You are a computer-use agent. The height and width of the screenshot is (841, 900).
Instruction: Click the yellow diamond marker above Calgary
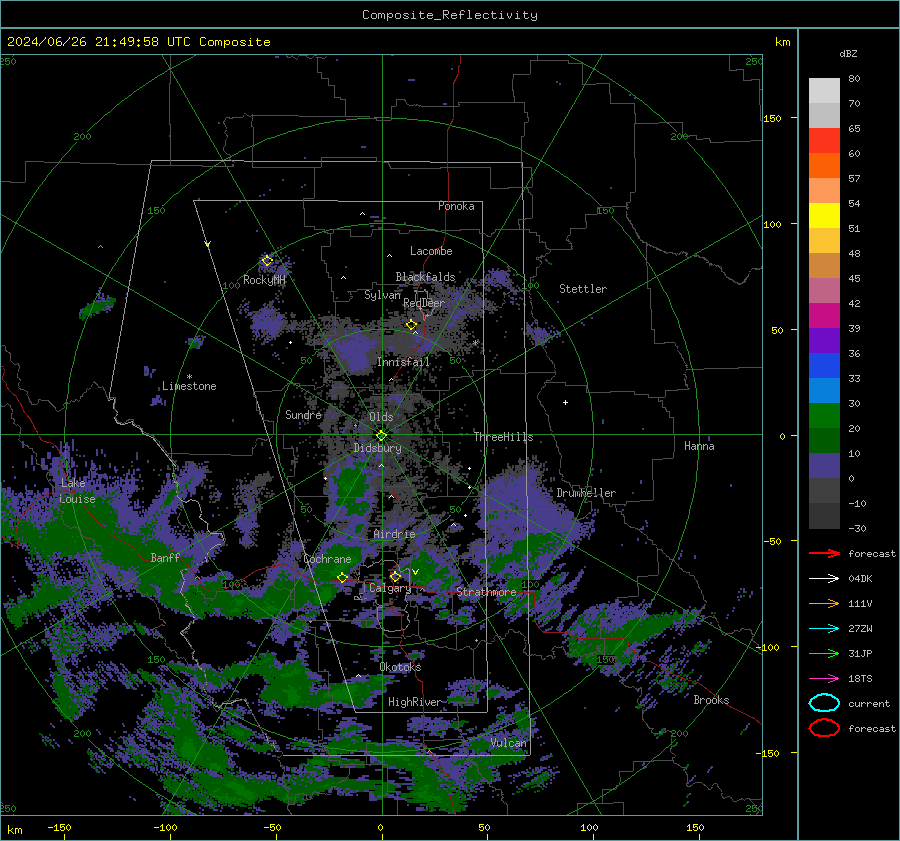pyautogui.click(x=395, y=576)
